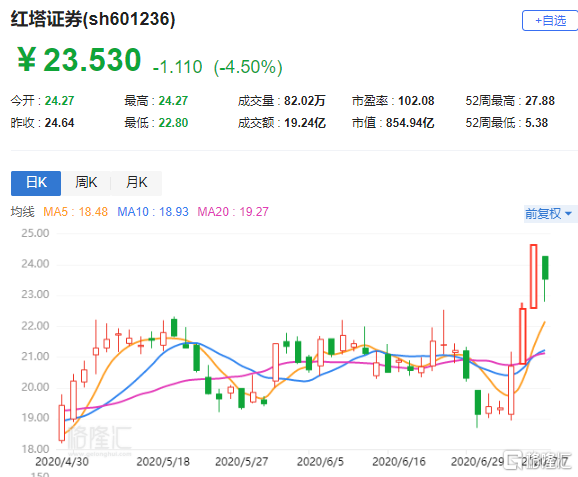The height and width of the screenshot is (477, 578).
Task: Click the 市盈率 value 102.08
Action: coord(416,101)
